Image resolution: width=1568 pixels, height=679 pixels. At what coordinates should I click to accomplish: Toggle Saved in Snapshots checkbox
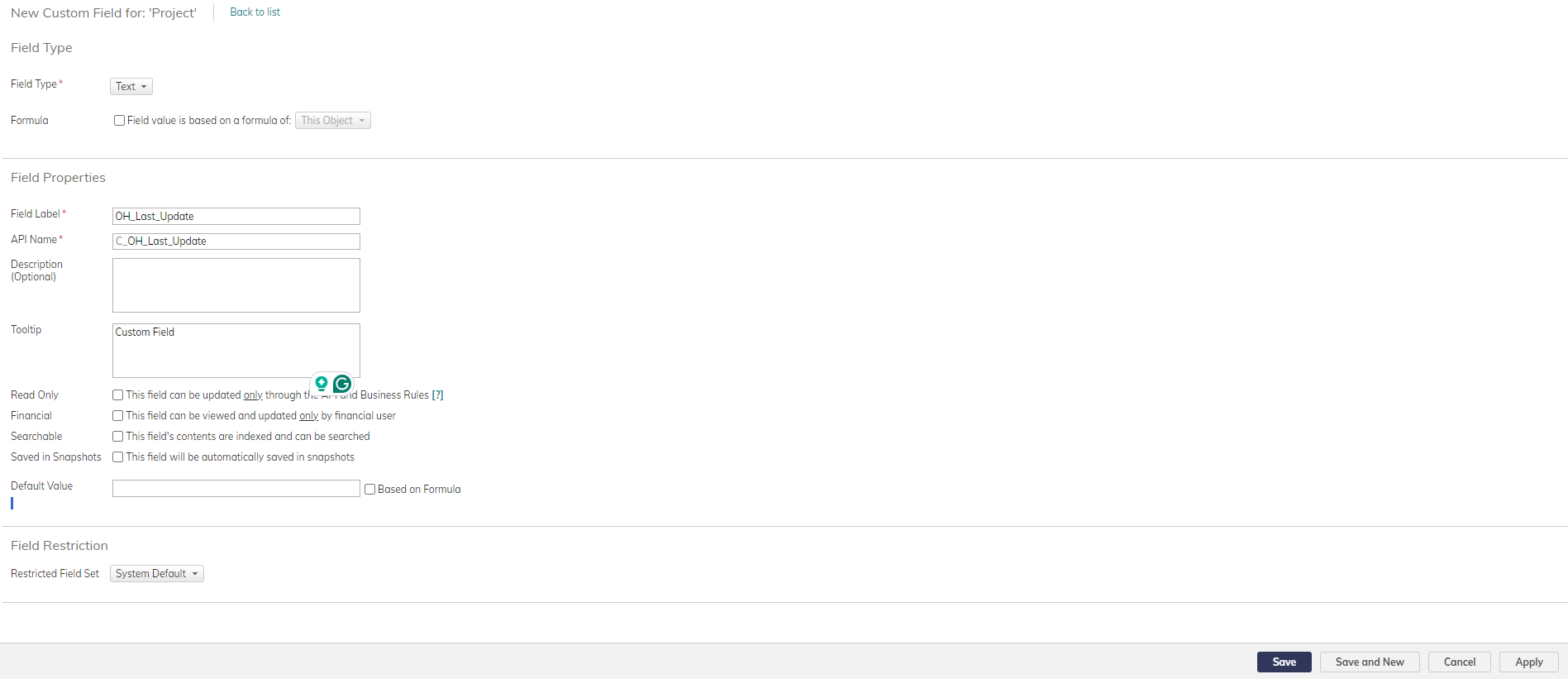tap(118, 457)
